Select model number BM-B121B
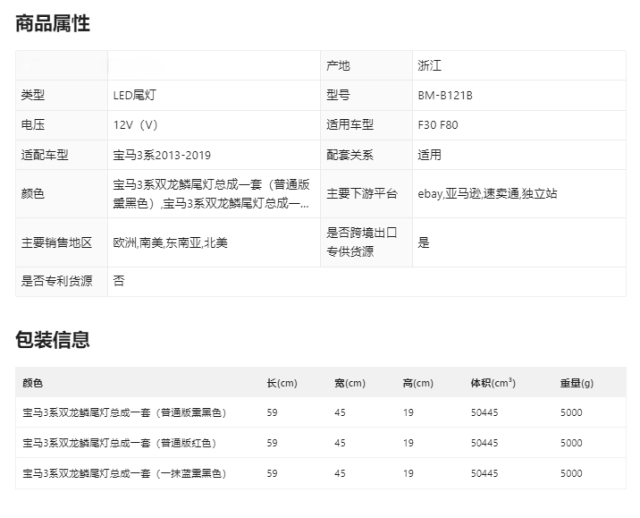This screenshot has height=518, width=640. [x=444, y=96]
